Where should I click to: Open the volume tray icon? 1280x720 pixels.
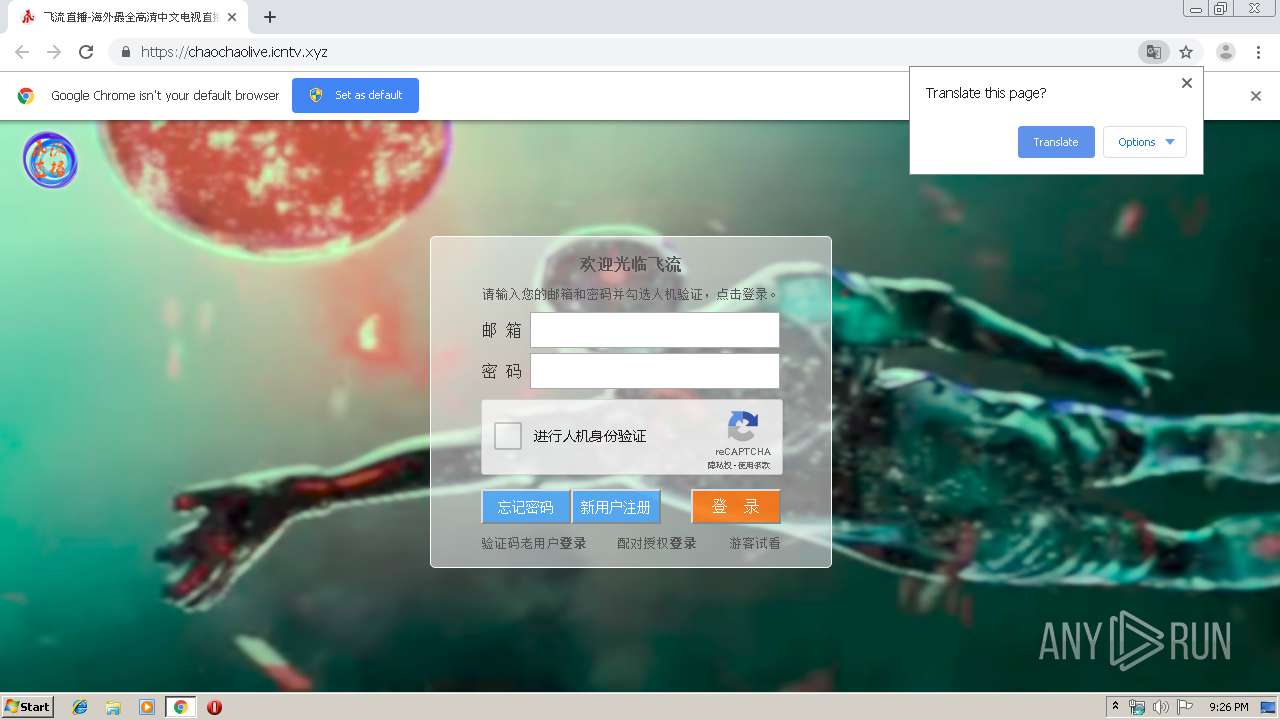tap(1161, 707)
